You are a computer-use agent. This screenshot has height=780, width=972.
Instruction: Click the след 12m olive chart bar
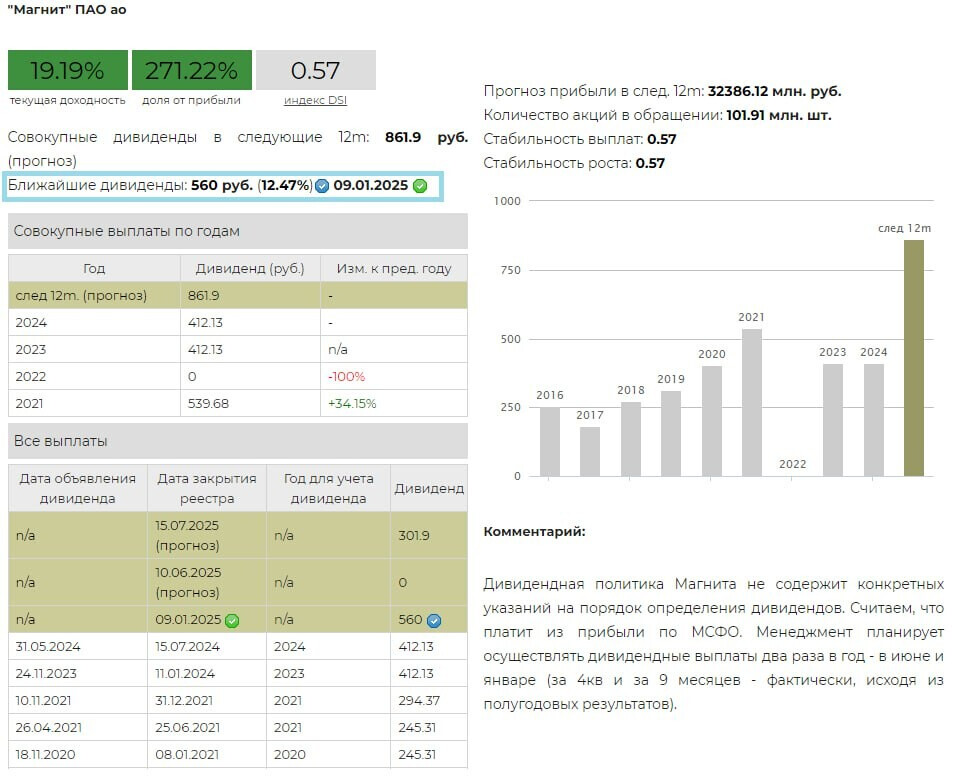pos(913,358)
